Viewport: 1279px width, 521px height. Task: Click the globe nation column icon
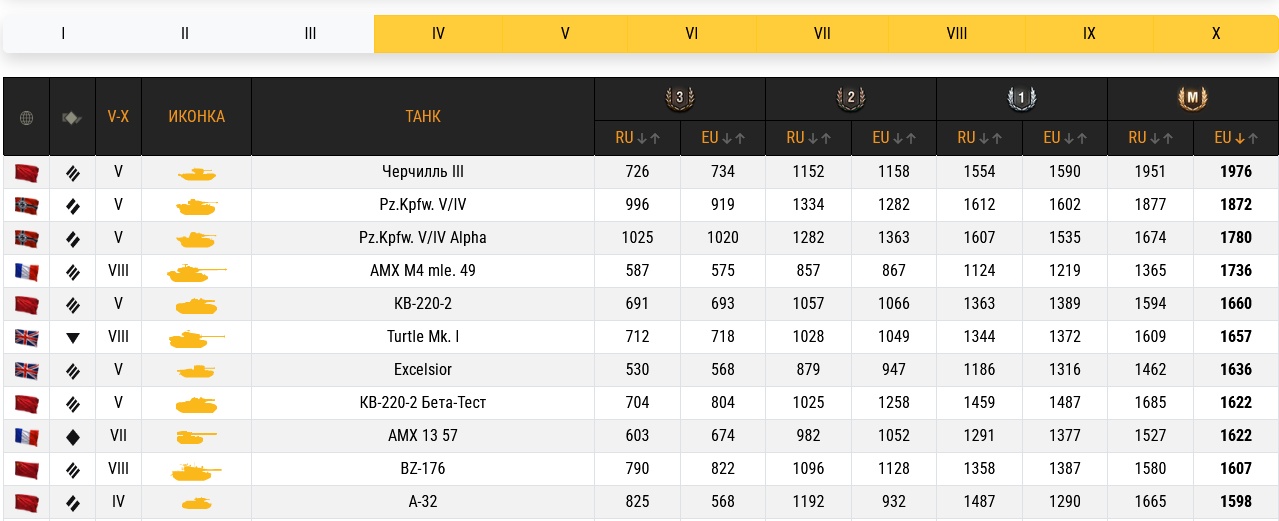click(x=26, y=117)
